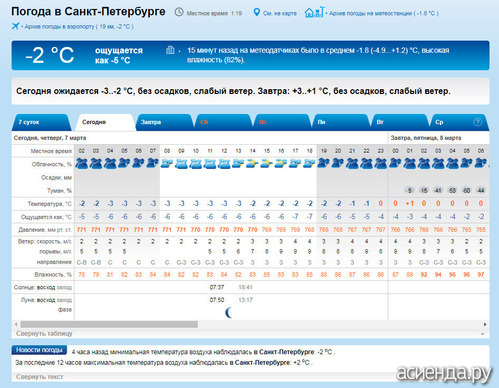Click the partly sunny icon for hour 16

tap(281, 163)
